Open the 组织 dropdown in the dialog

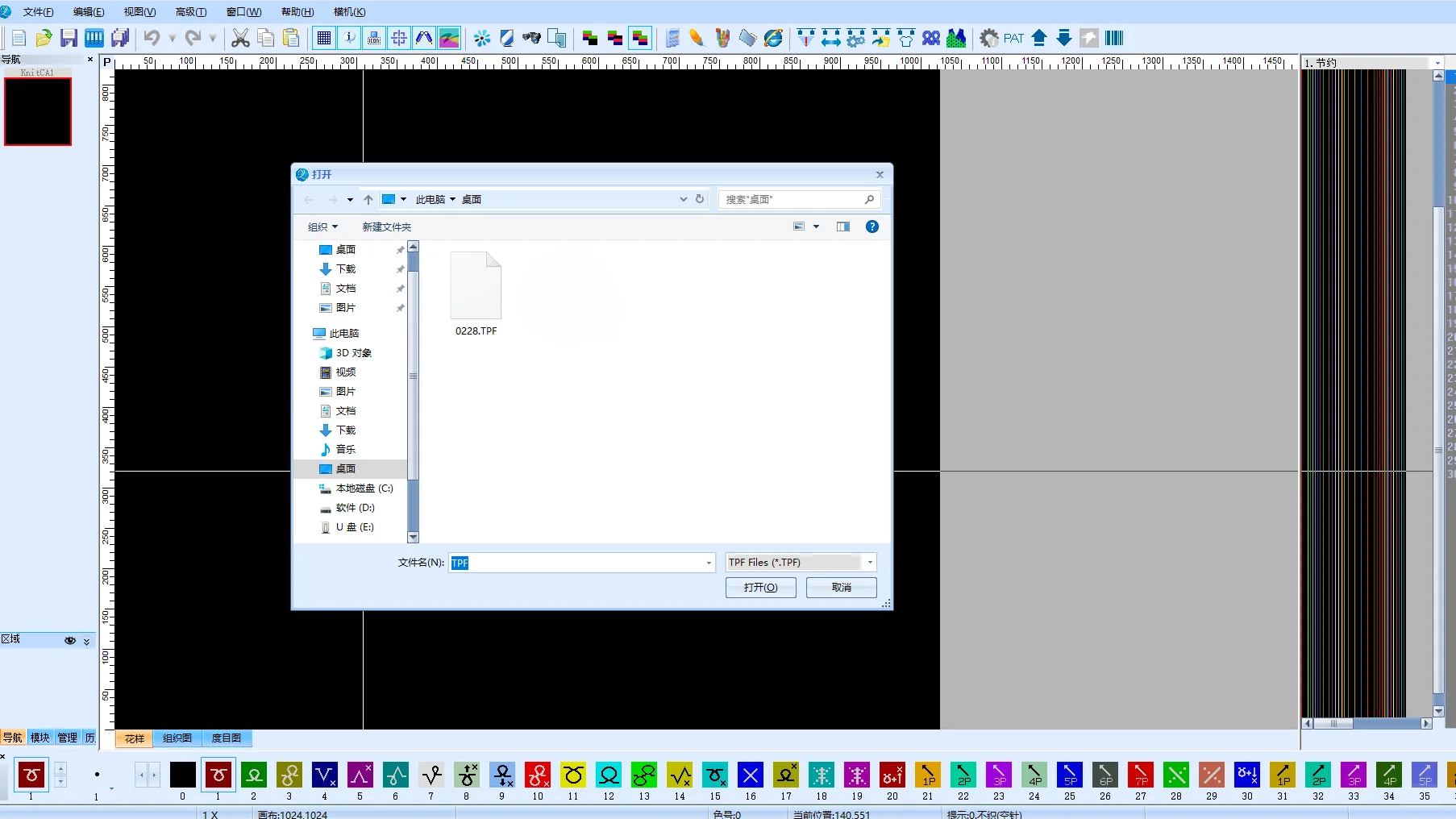click(322, 227)
